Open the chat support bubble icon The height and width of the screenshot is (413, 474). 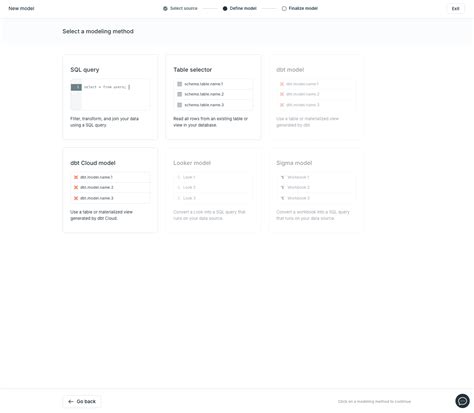pyautogui.click(x=462, y=401)
